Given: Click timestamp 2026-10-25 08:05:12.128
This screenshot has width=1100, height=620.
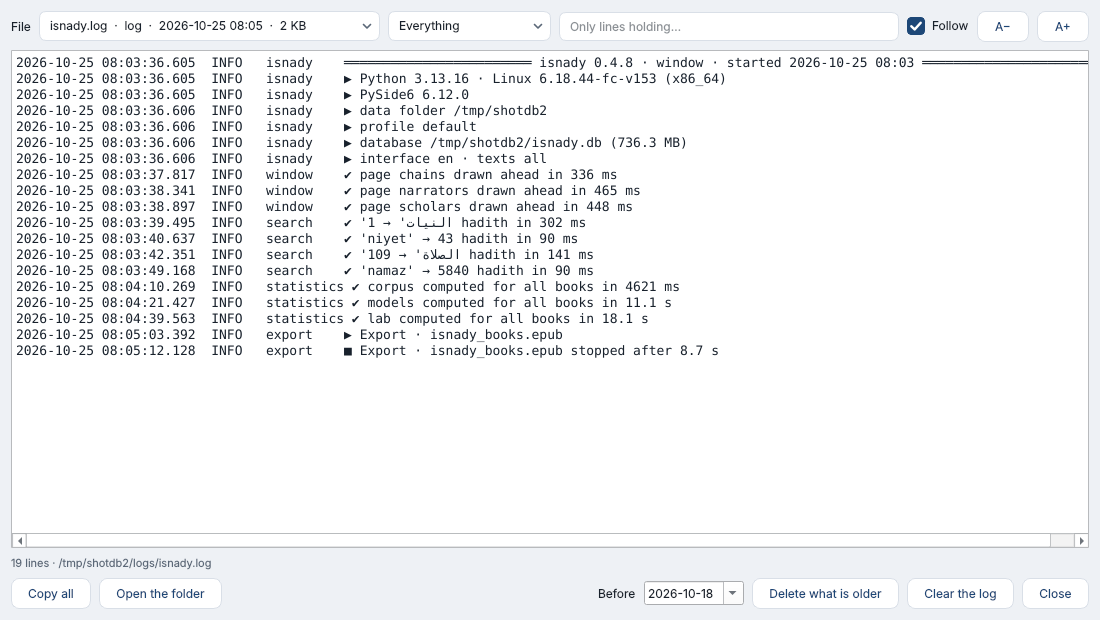Looking at the screenshot, I should [x=106, y=351].
